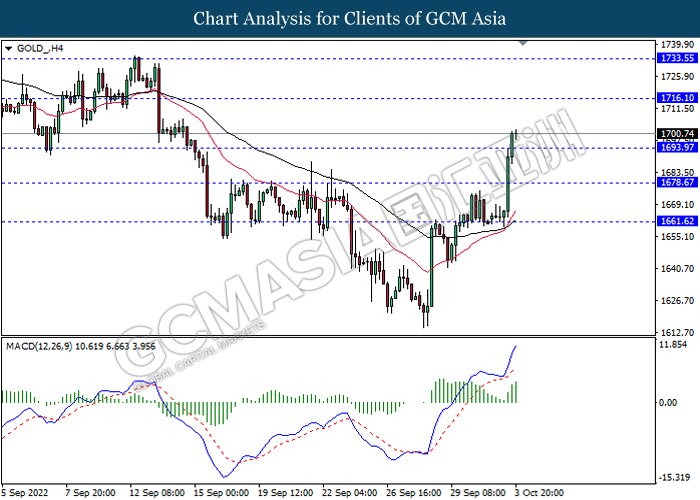This screenshot has width=700, height=500.
Task: Click the current price 1700.74 label
Action: (x=677, y=133)
